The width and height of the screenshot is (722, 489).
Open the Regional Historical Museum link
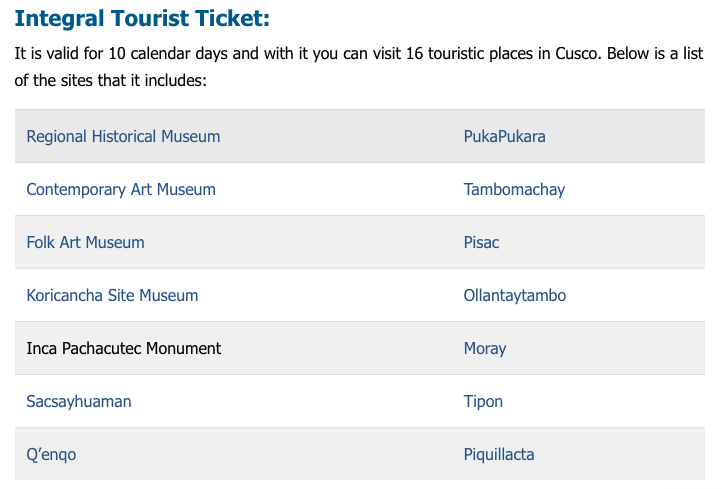coord(123,136)
